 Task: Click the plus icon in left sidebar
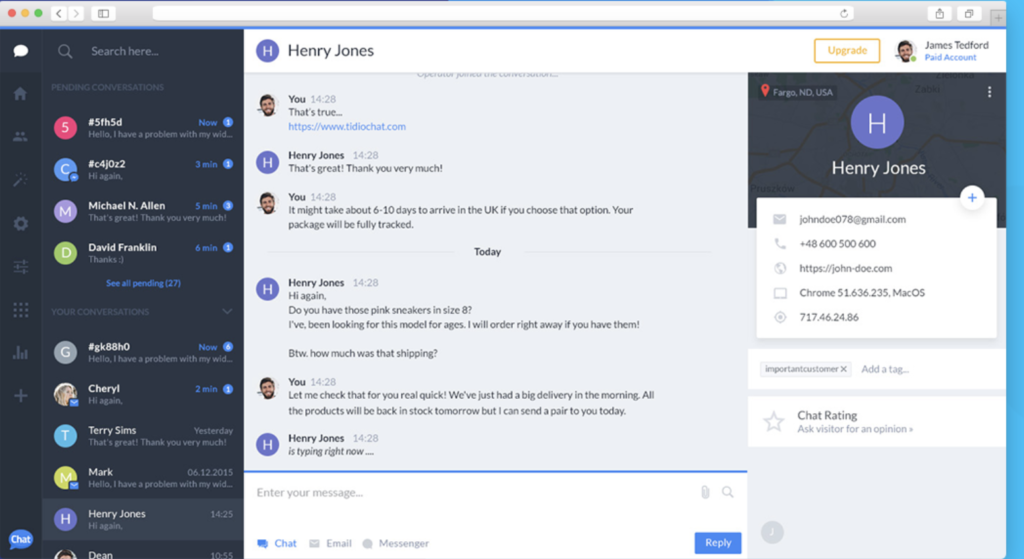[20, 396]
